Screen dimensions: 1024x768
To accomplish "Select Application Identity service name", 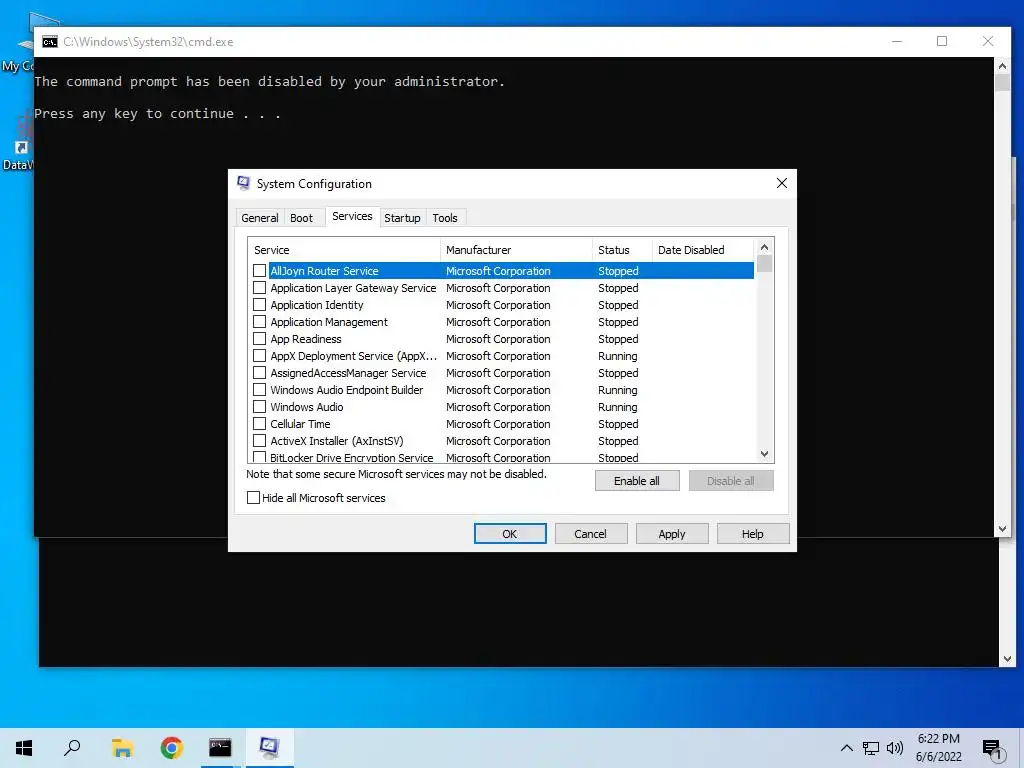I will point(317,305).
